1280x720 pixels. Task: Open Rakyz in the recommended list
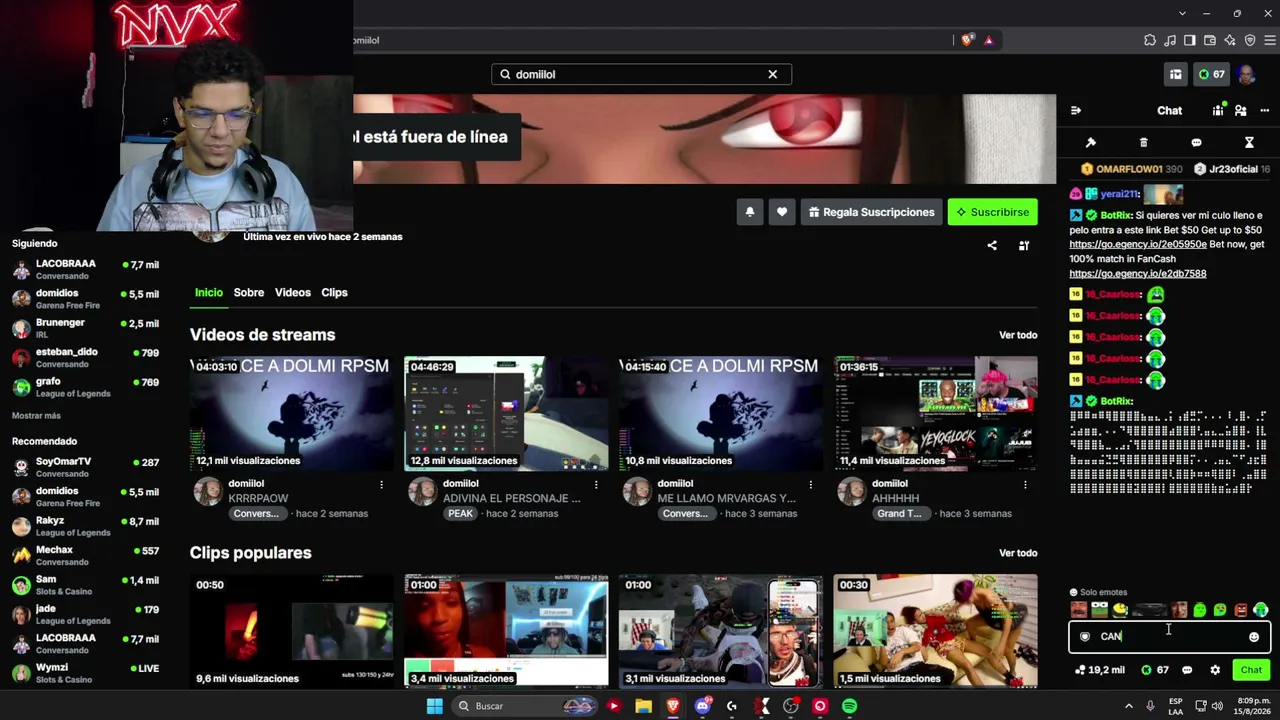[x=85, y=526]
